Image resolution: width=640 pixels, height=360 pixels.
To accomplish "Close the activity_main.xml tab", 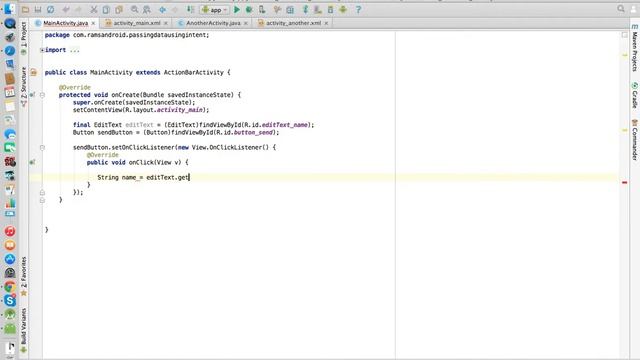I will click(x=166, y=23).
